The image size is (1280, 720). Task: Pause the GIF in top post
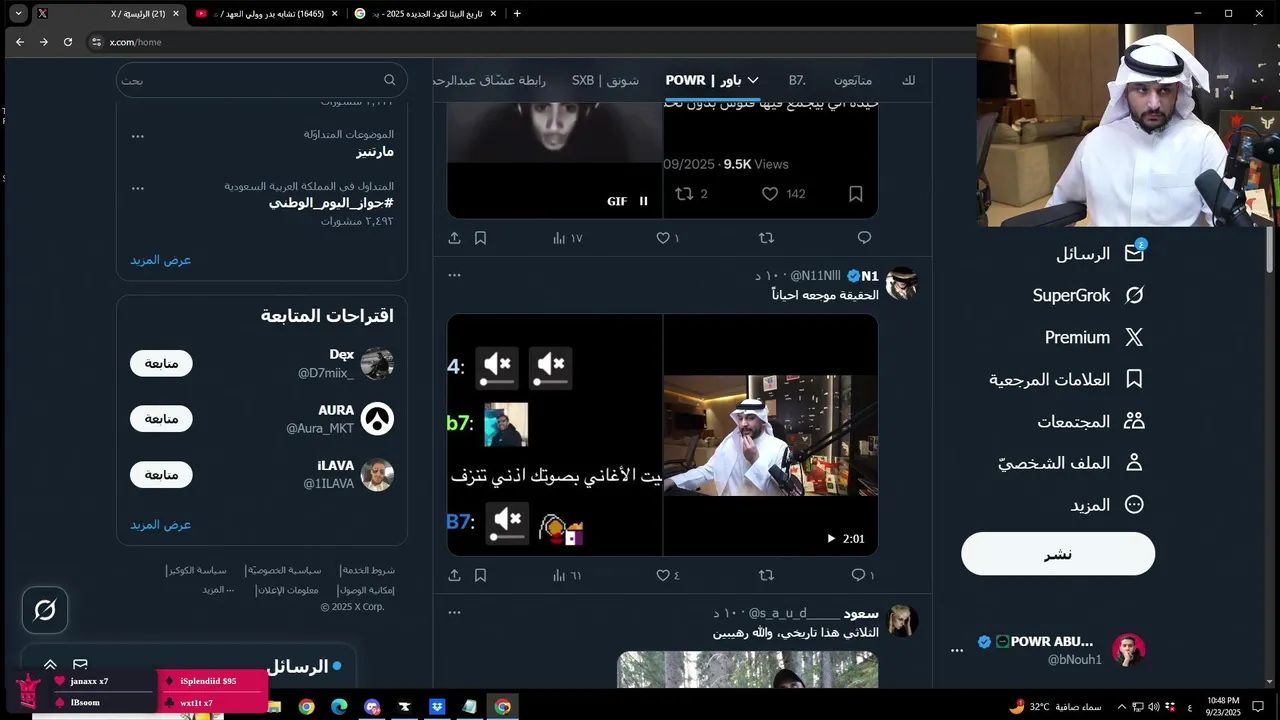tap(643, 201)
